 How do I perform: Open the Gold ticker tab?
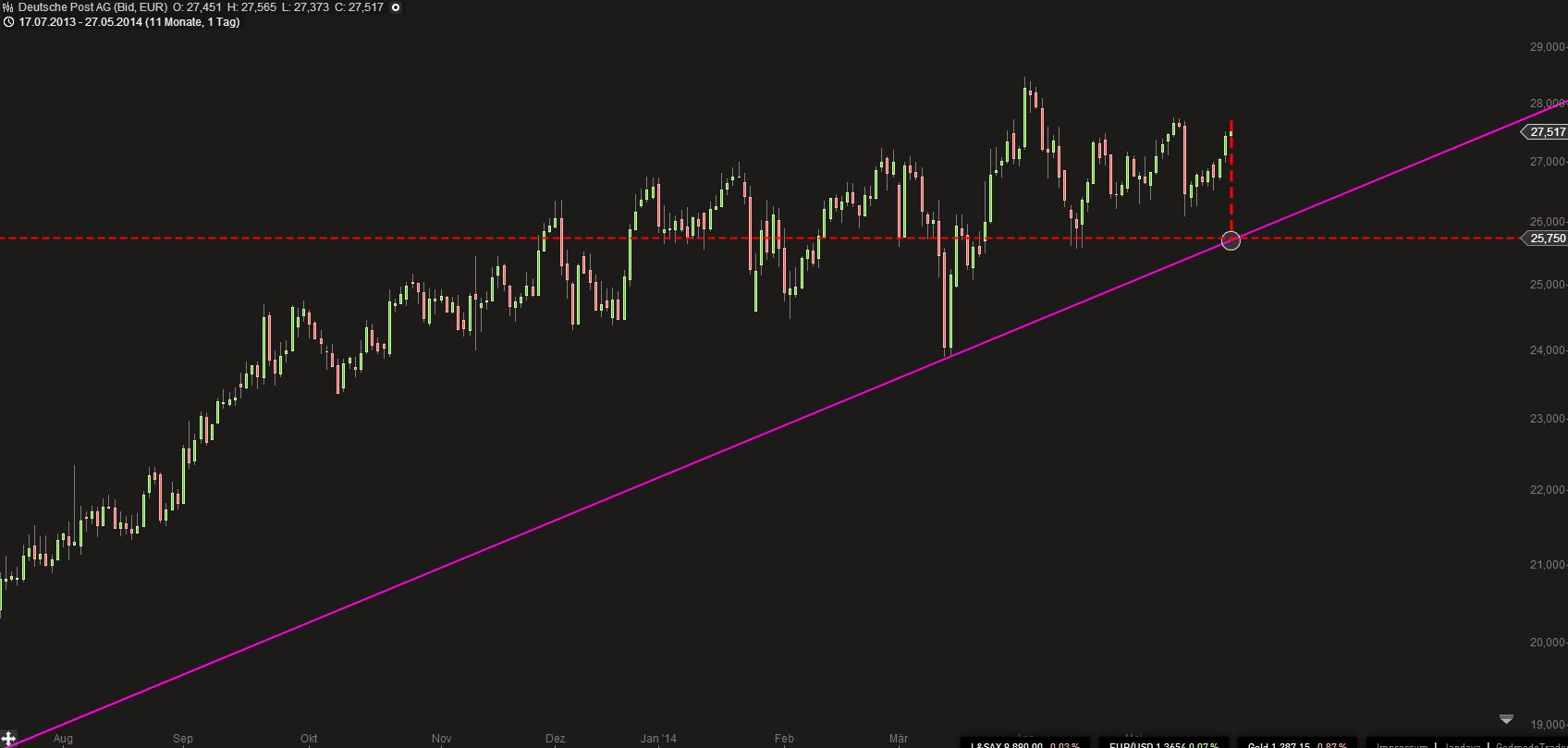pos(1295,744)
